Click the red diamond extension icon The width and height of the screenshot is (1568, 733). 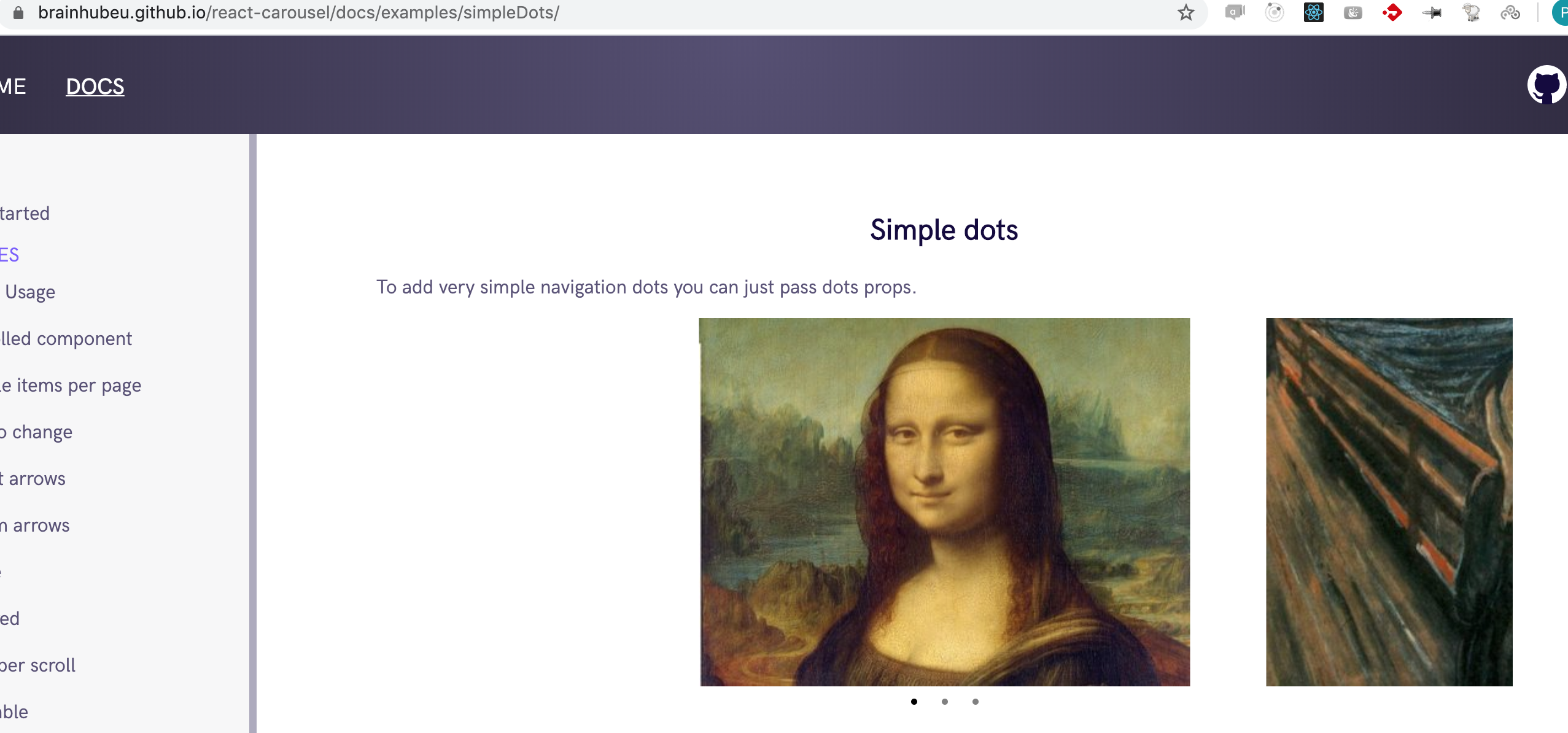coord(1393,12)
